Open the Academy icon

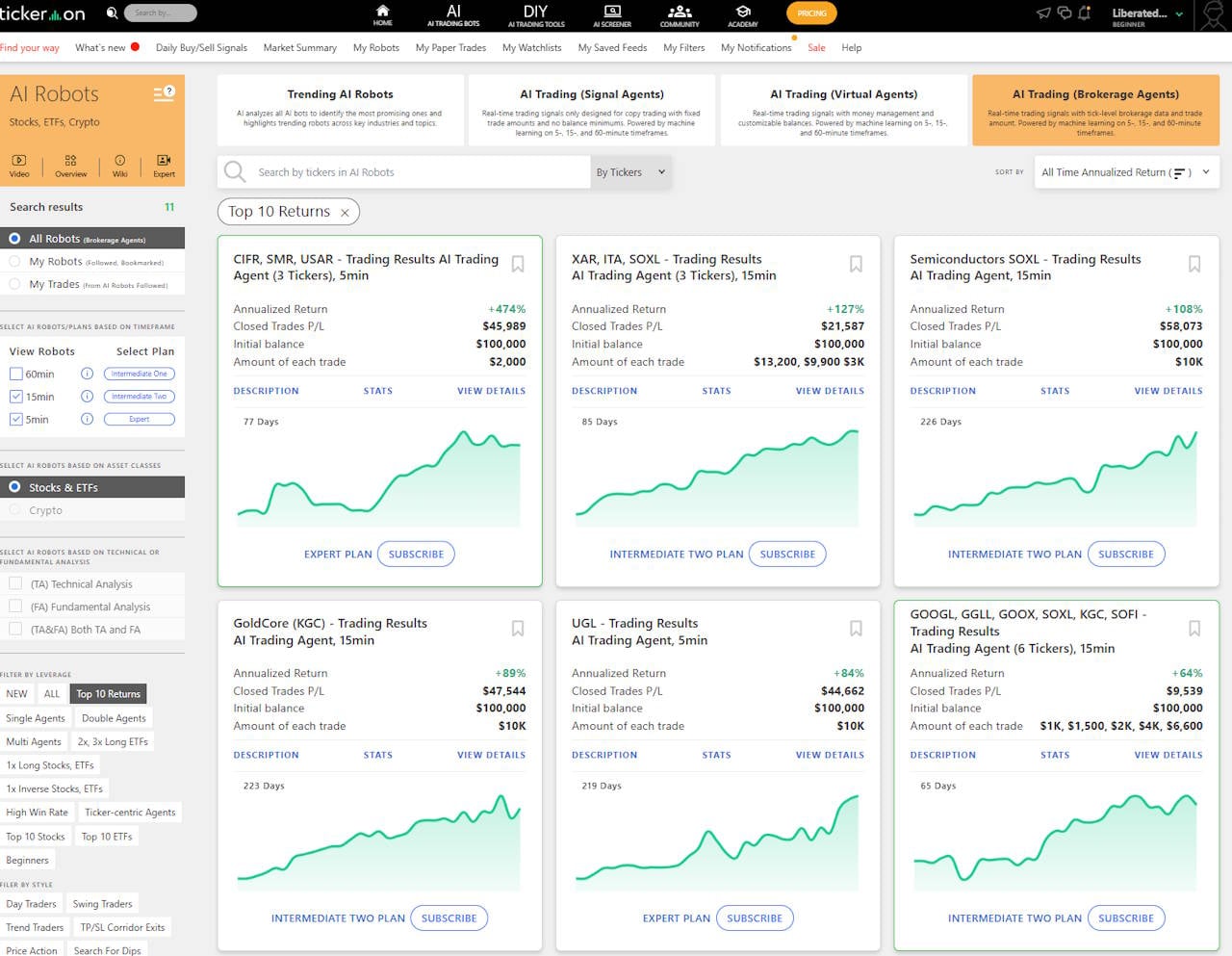[743, 14]
